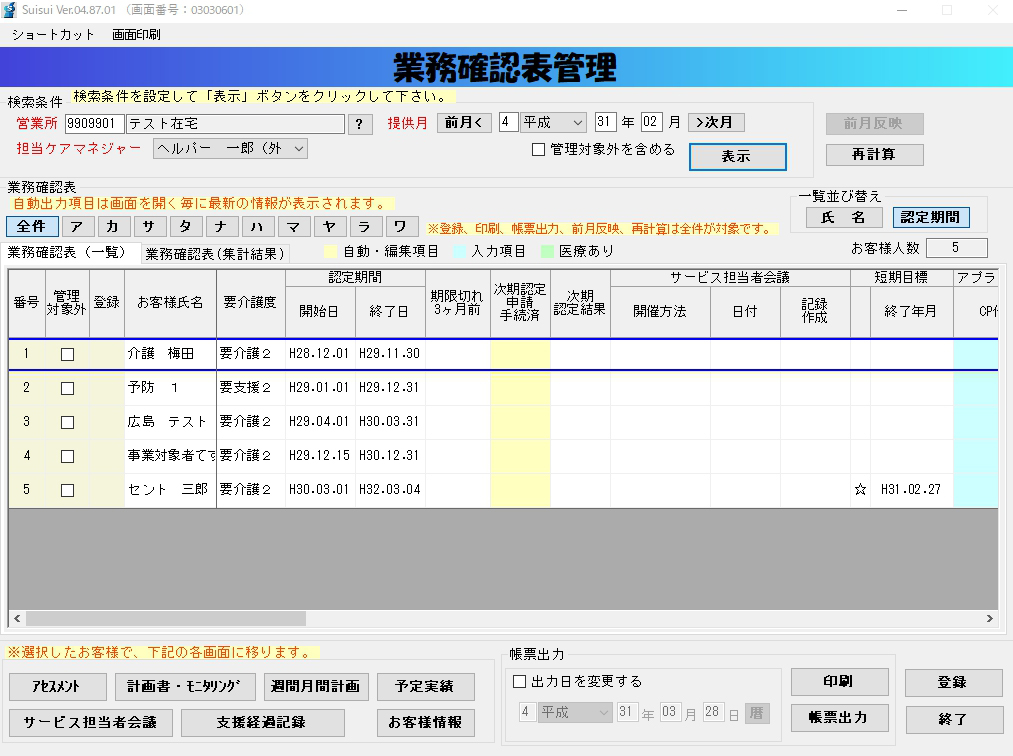The image size is (1013, 756).
Task: Click the horizontal scrollbar thumb
Action: tap(165, 618)
